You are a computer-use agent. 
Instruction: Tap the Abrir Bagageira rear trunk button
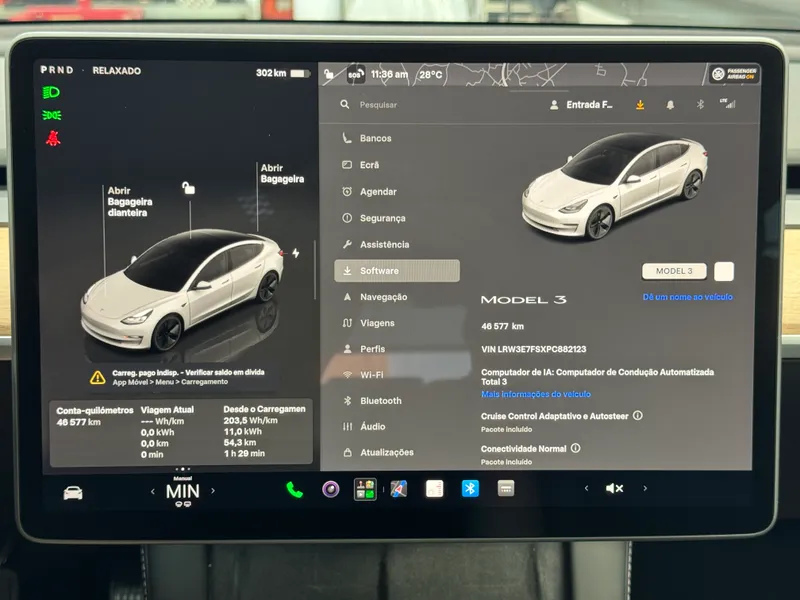pyautogui.click(x=282, y=173)
